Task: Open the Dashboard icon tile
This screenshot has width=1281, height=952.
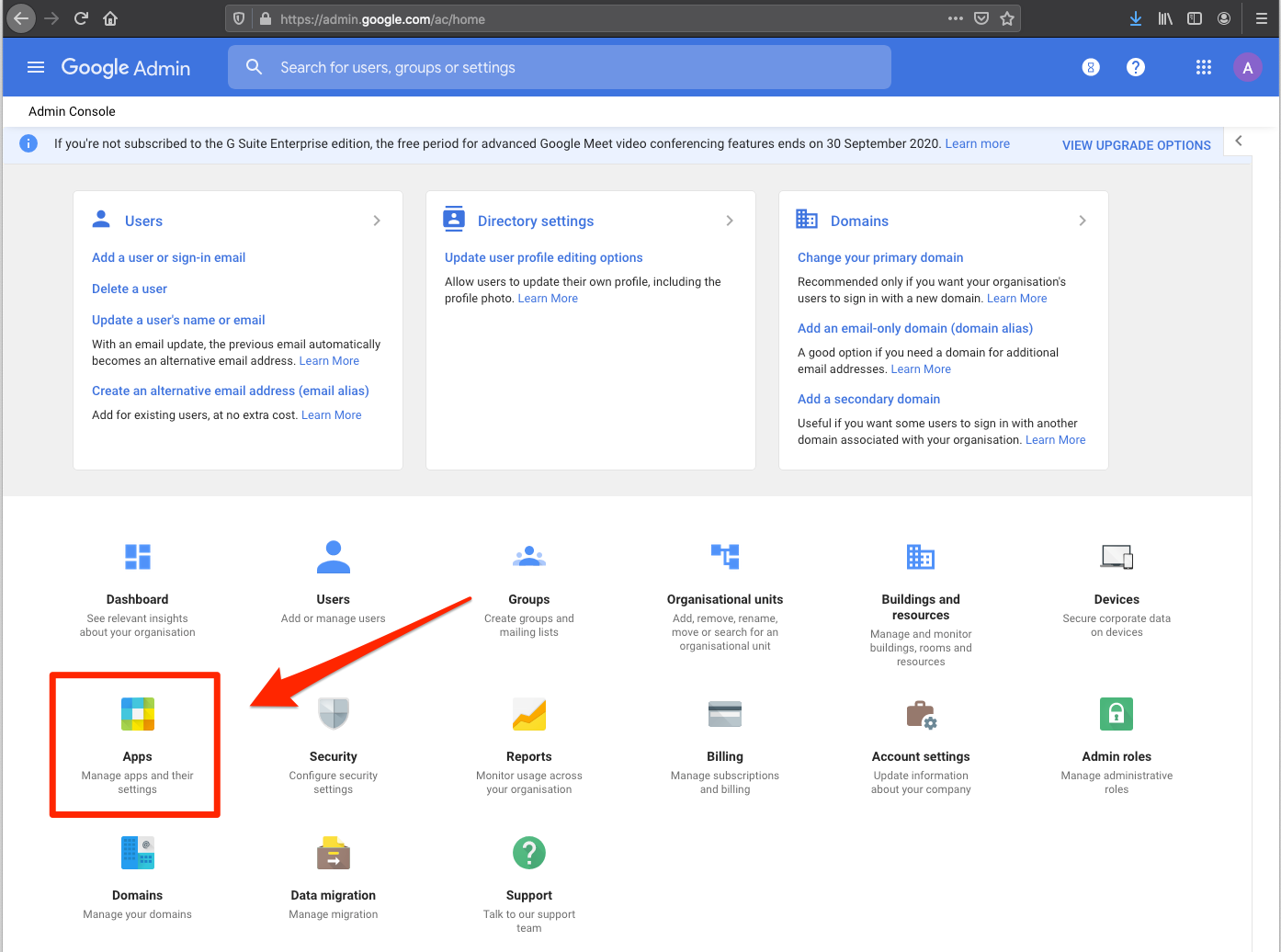Action: pos(138,557)
